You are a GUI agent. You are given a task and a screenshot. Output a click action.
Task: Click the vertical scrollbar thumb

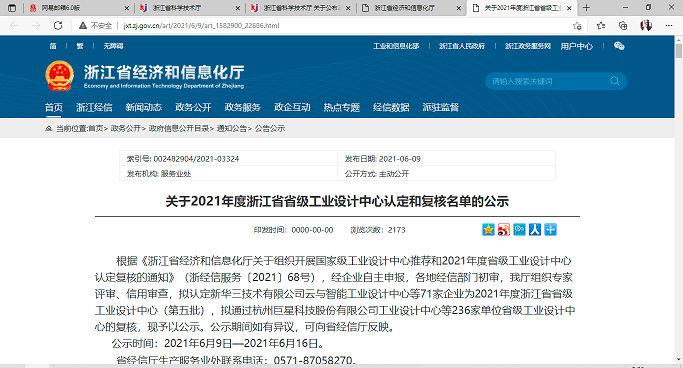(679, 51)
